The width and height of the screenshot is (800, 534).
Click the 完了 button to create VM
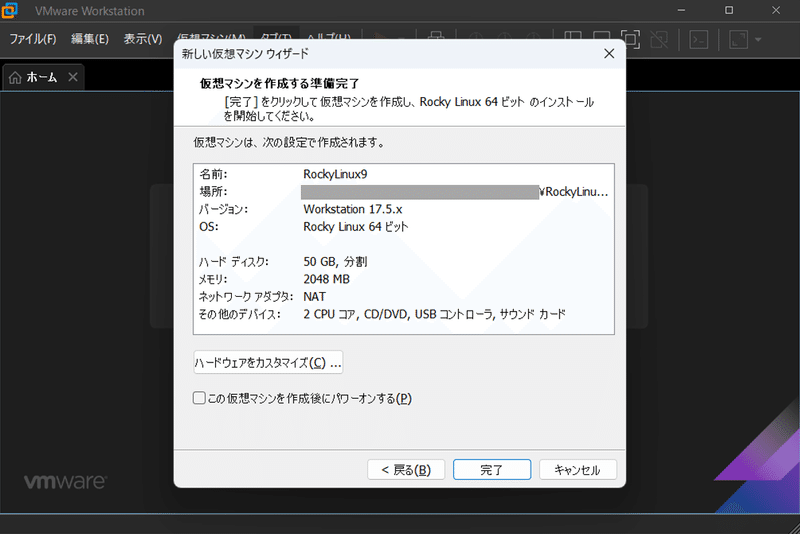coord(492,470)
